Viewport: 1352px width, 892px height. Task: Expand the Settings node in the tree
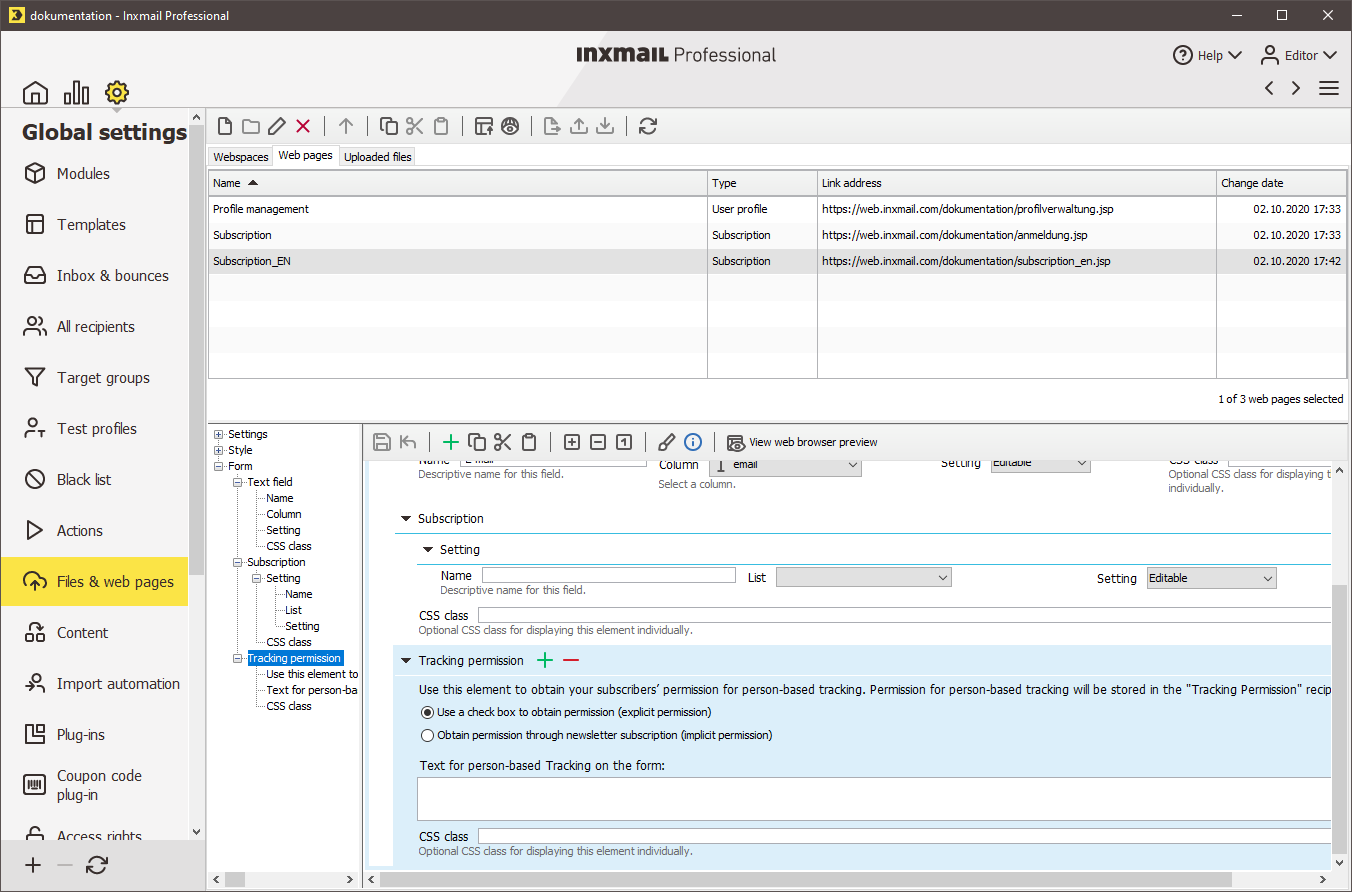[219, 434]
